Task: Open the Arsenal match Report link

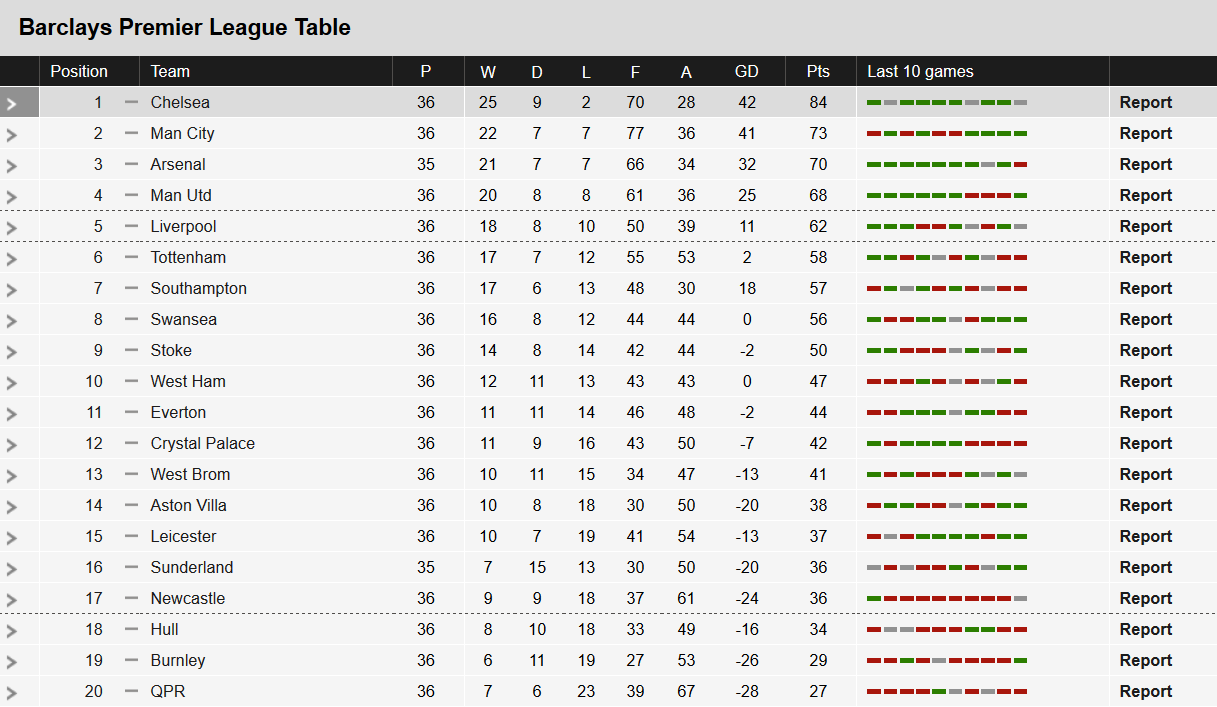Action: (1146, 164)
